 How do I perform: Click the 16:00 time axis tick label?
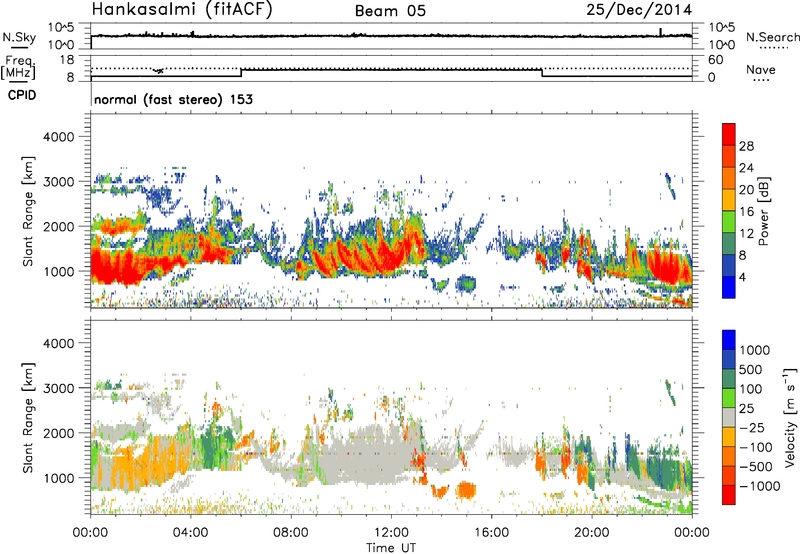(x=491, y=533)
